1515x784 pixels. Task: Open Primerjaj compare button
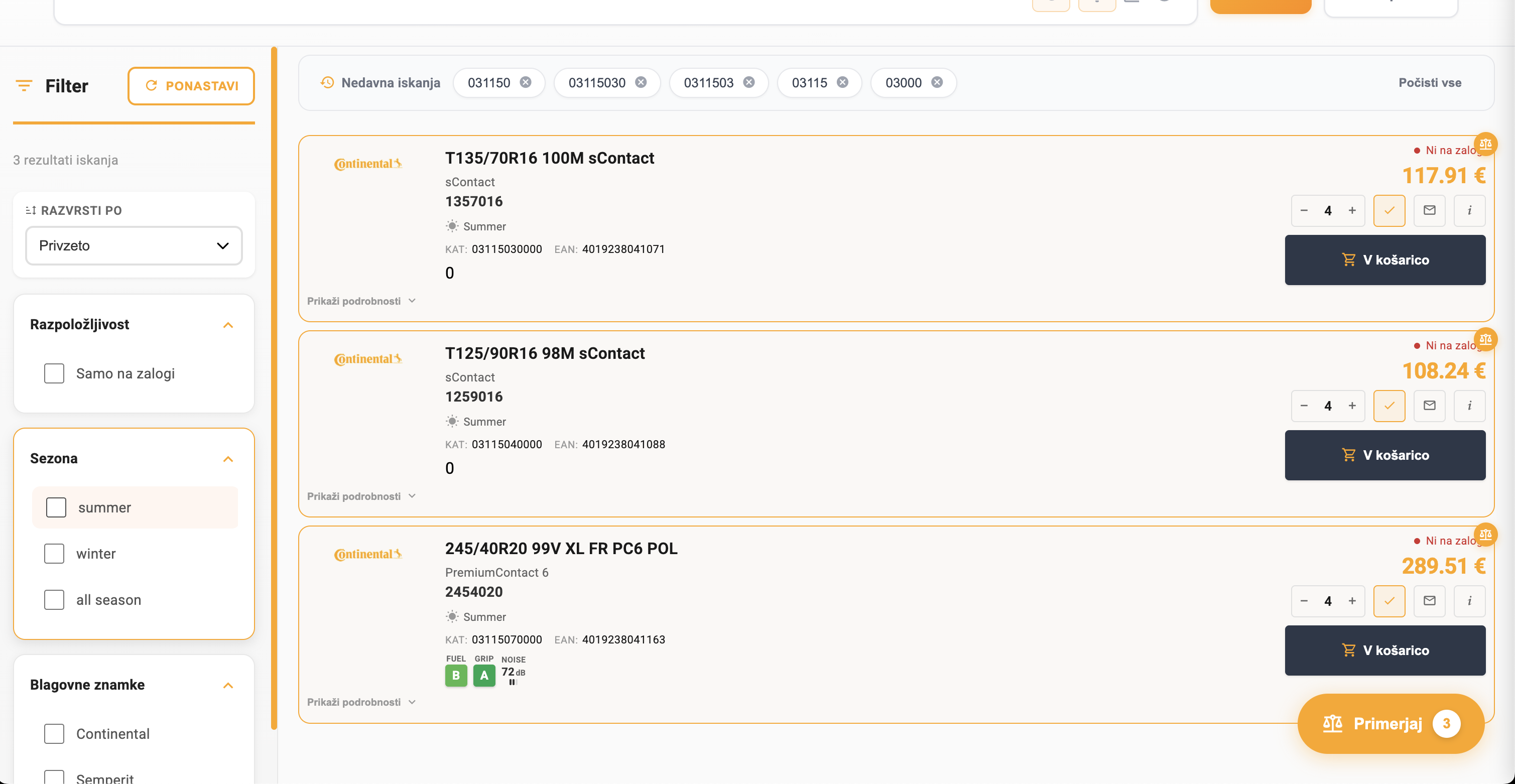click(1391, 723)
